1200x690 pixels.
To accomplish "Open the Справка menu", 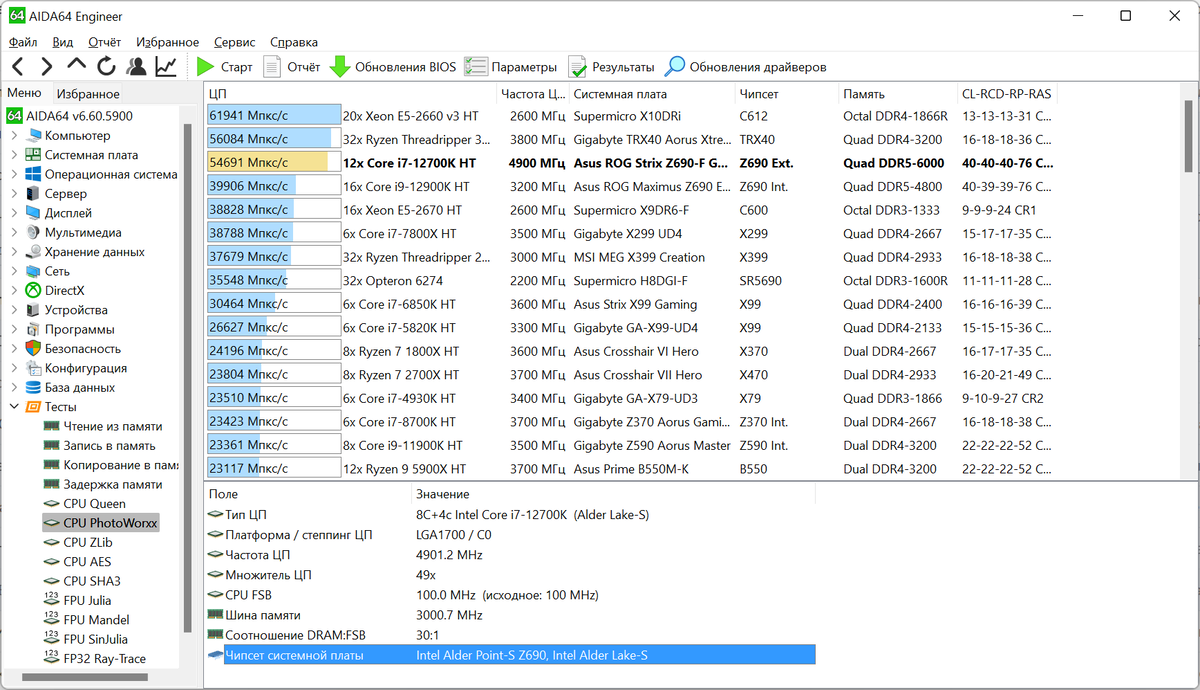I will coord(294,42).
